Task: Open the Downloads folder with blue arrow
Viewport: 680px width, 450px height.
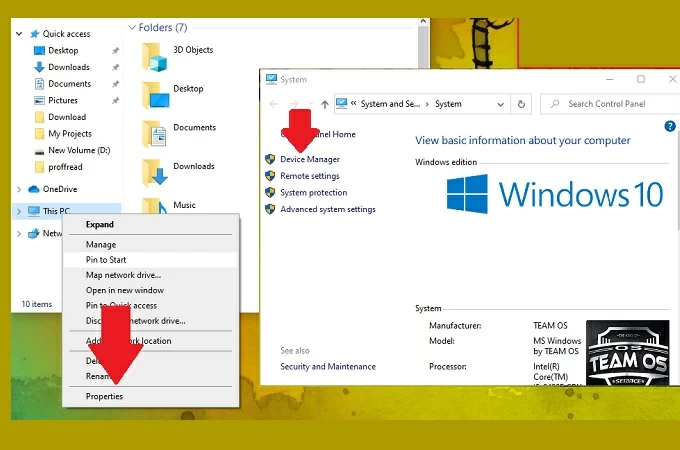Action: (155, 171)
